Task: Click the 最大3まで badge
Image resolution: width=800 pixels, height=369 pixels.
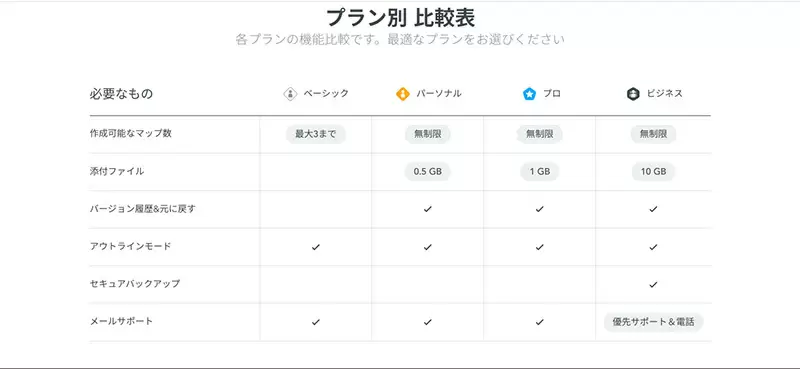Action: [315, 134]
